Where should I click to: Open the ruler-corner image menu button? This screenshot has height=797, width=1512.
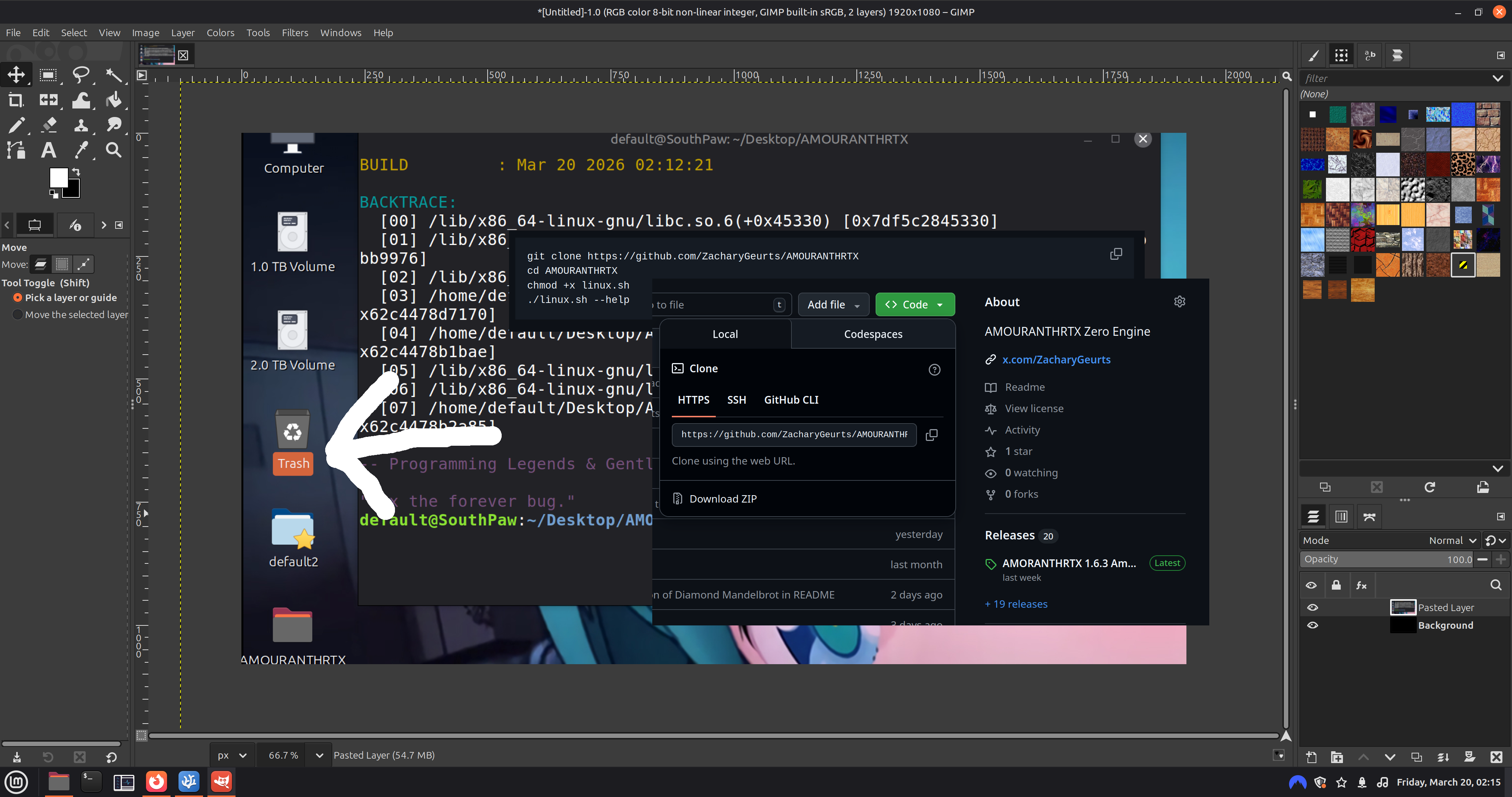pyautogui.click(x=141, y=75)
